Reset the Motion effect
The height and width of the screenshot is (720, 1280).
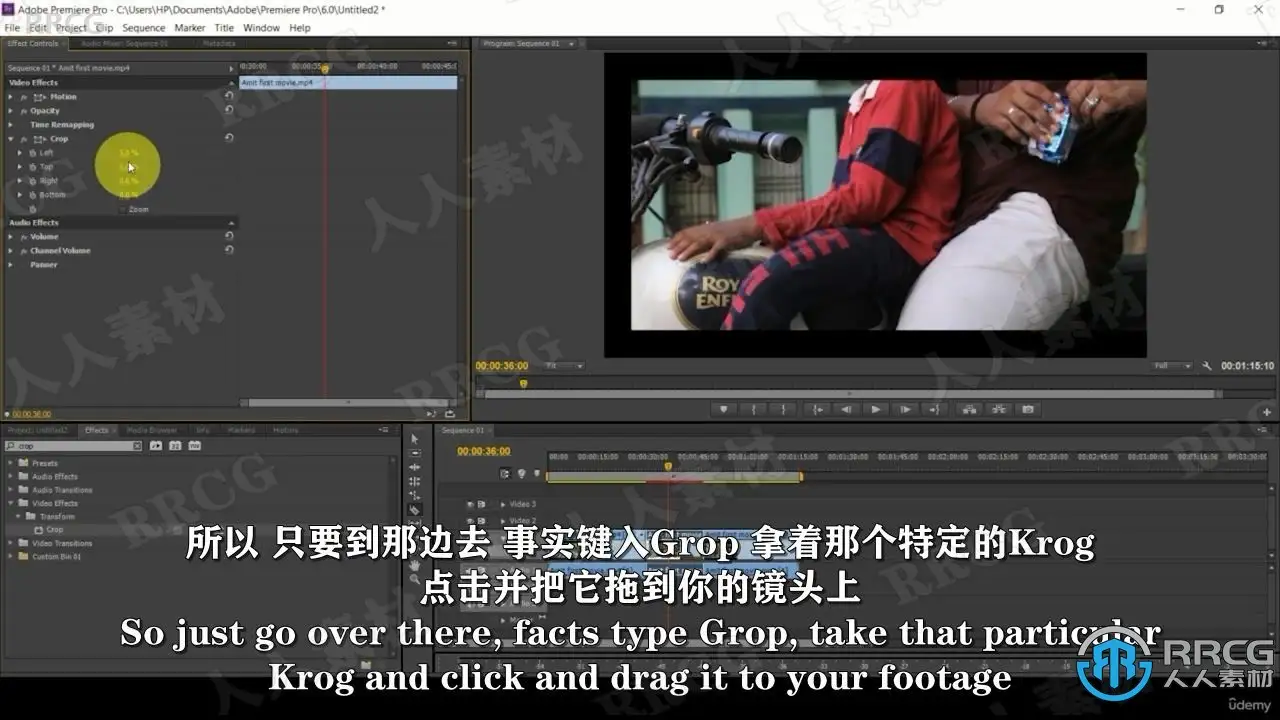click(x=229, y=97)
